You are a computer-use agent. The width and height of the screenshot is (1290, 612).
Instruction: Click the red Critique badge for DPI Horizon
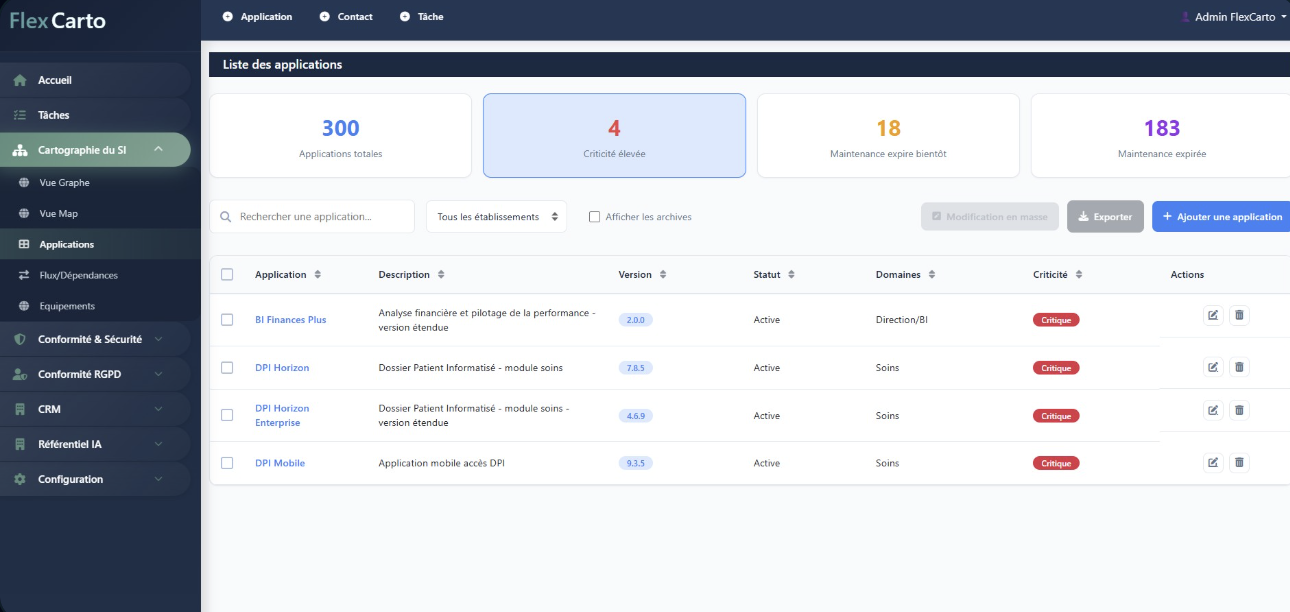coord(1056,368)
